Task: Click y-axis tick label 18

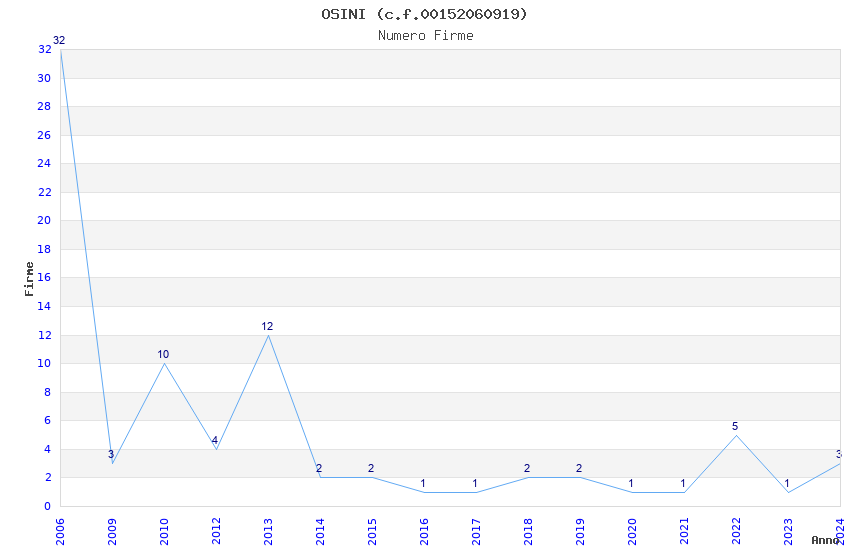Action: point(44,249)
